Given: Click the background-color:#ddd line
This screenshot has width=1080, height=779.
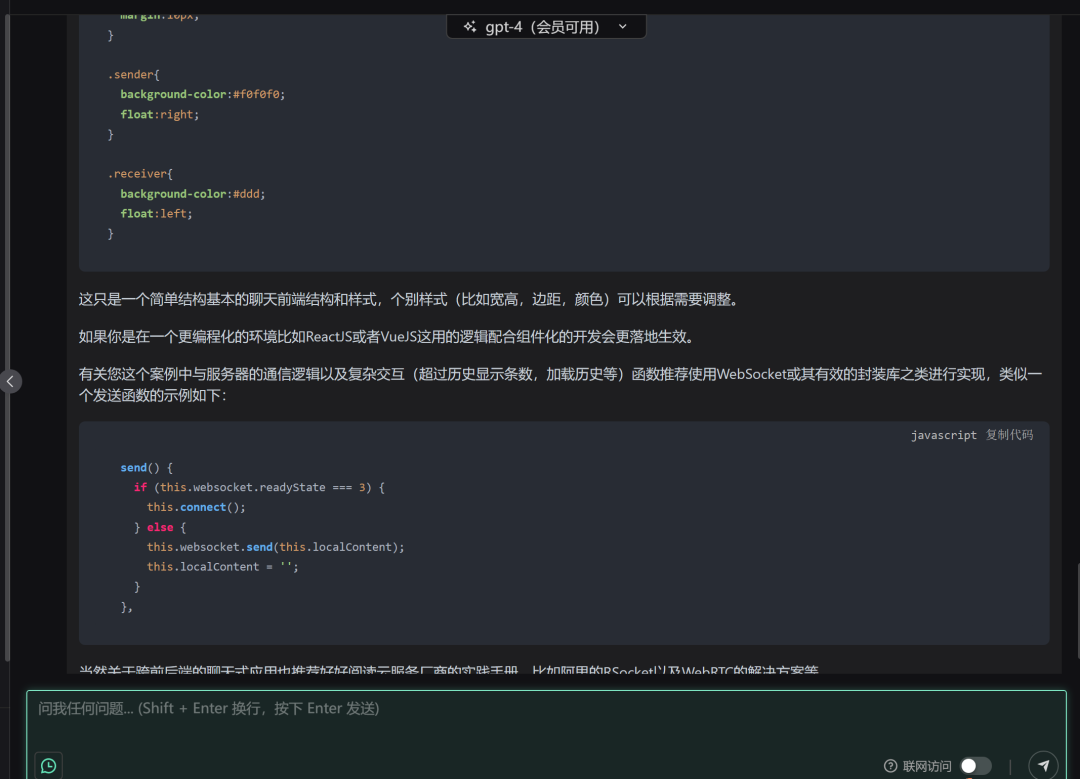Looking at the screenshot, I should point(193,194).
